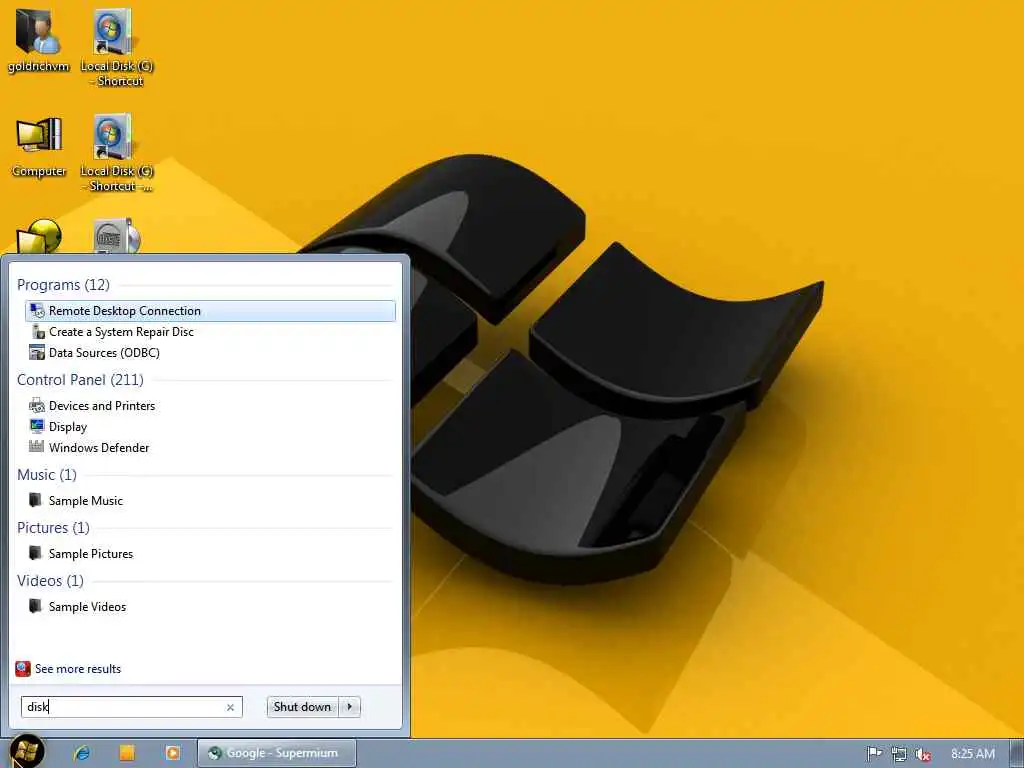Select the second Local Disk (C) Shortcut icon
This screenshot has height=768, width=1024.
coord(116,153)
